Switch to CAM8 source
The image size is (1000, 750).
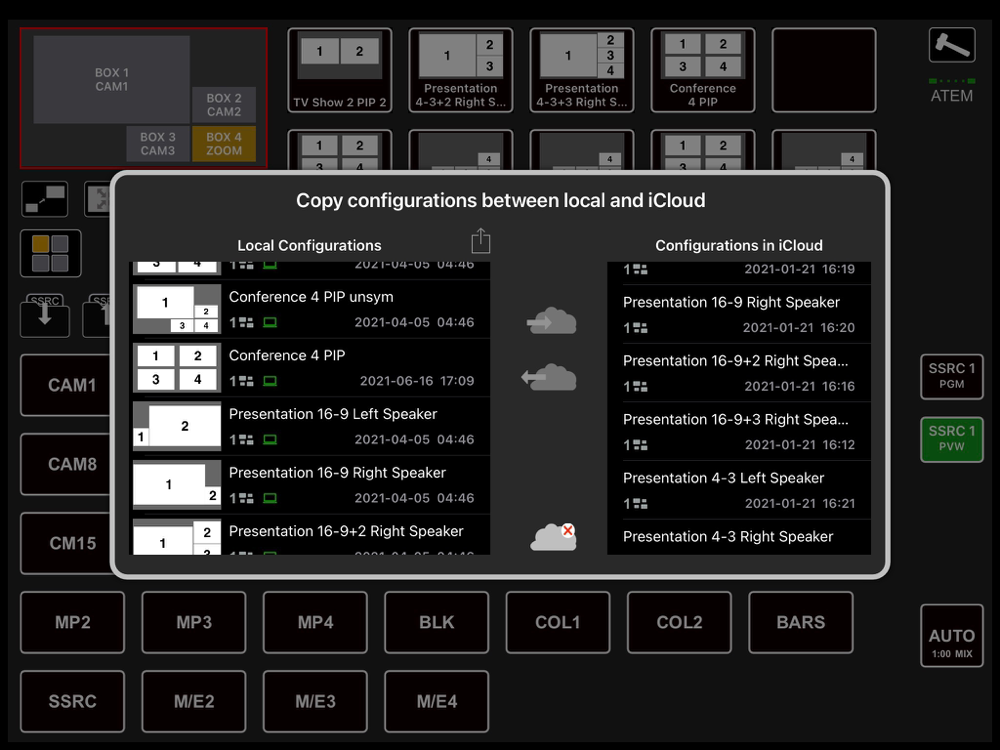(x=72, y=464)
